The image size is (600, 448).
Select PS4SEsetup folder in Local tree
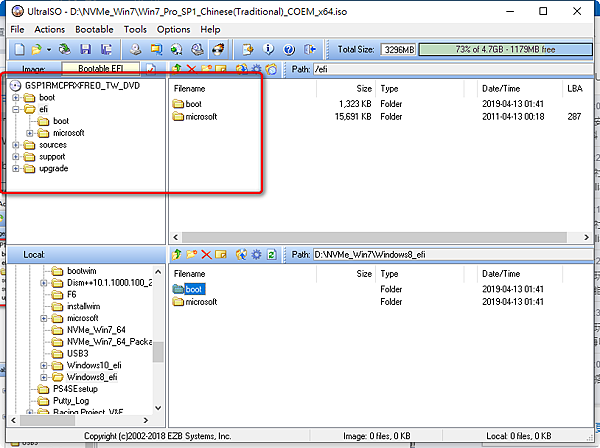(x=68, y=389)
